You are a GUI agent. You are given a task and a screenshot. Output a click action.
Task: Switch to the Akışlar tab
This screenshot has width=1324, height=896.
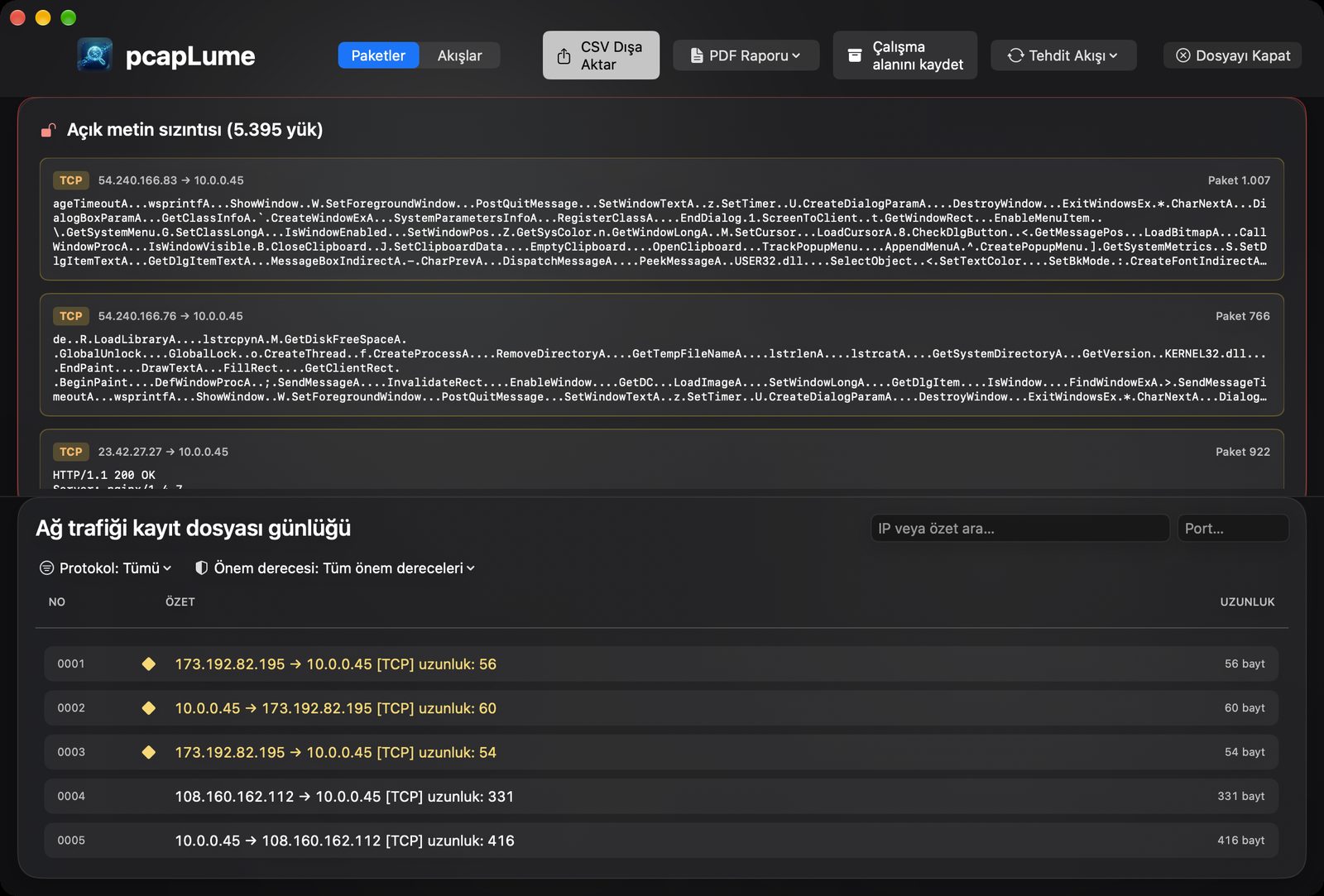[459, 55]
